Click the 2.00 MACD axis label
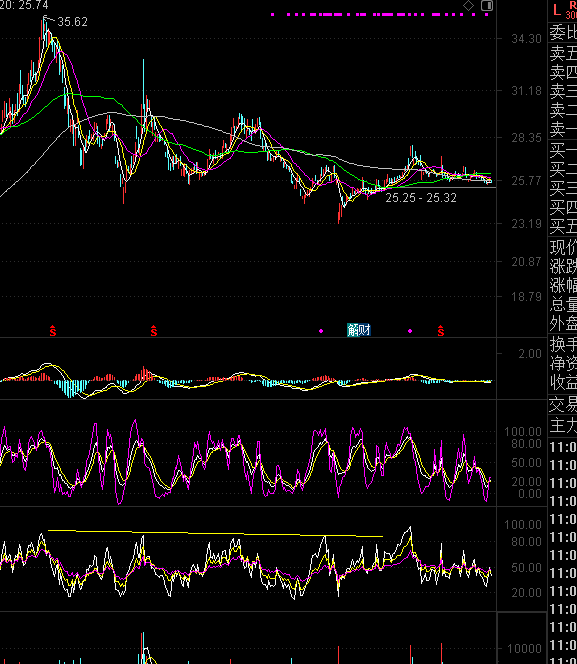577x664 pixels. (x=530, y=354)
